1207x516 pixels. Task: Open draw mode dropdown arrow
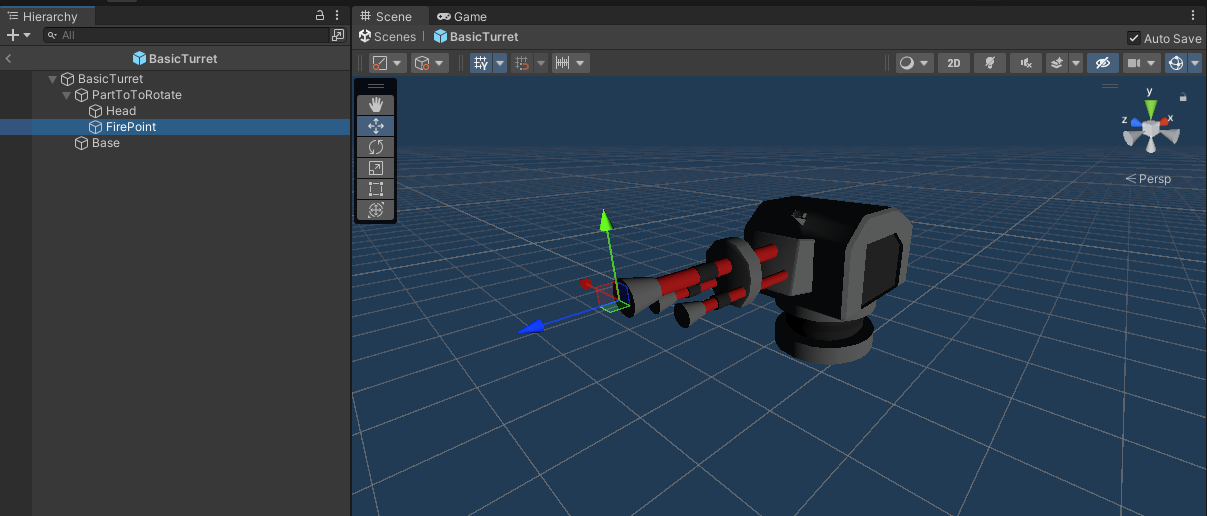coord(925,63)
